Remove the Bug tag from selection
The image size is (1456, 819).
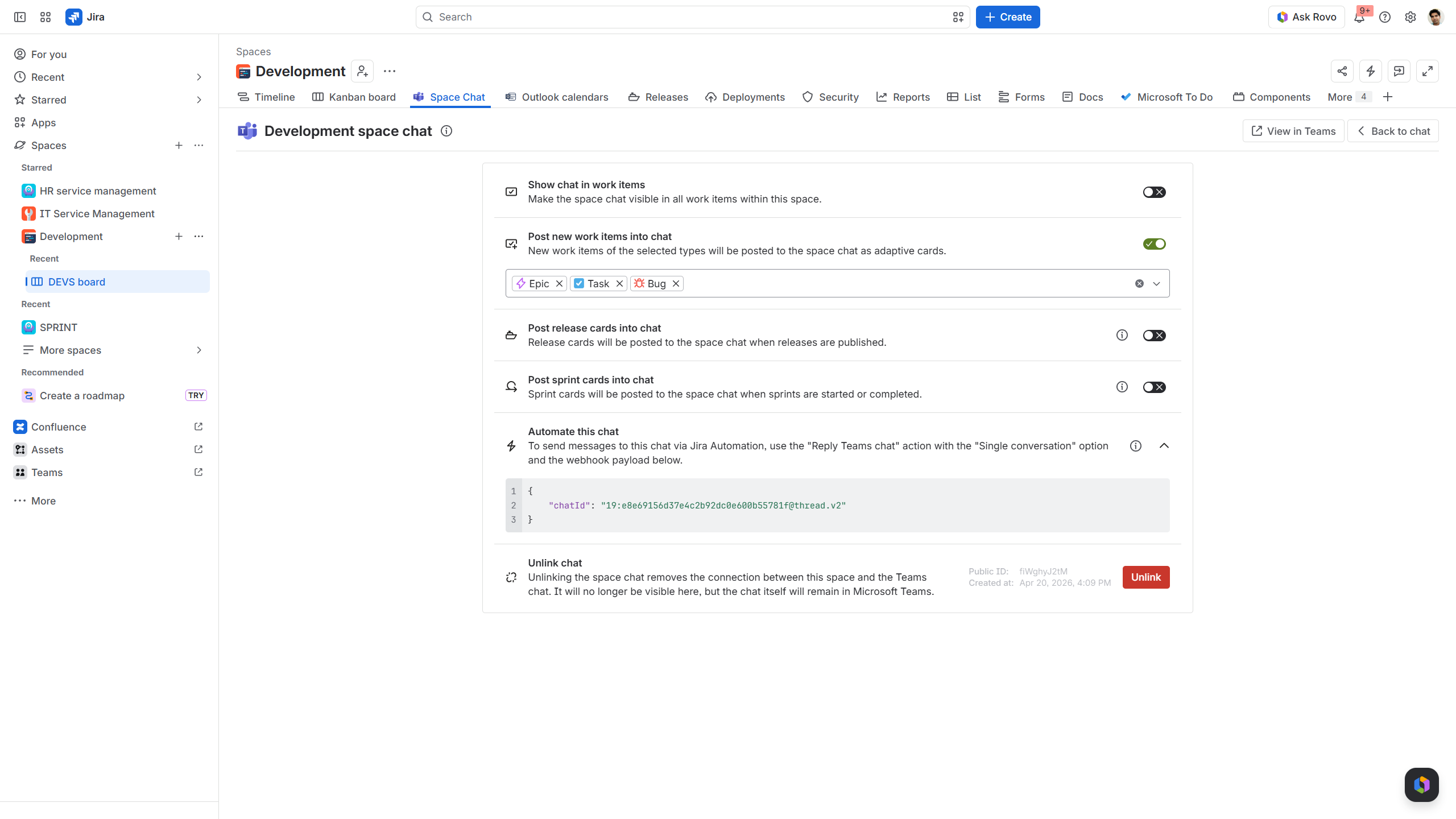tap(676, 284)
